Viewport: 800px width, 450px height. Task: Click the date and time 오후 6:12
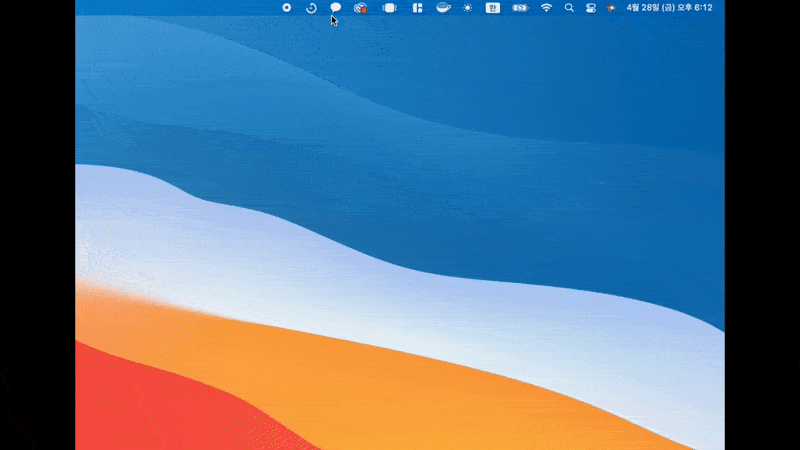click(x=669, y=8)
